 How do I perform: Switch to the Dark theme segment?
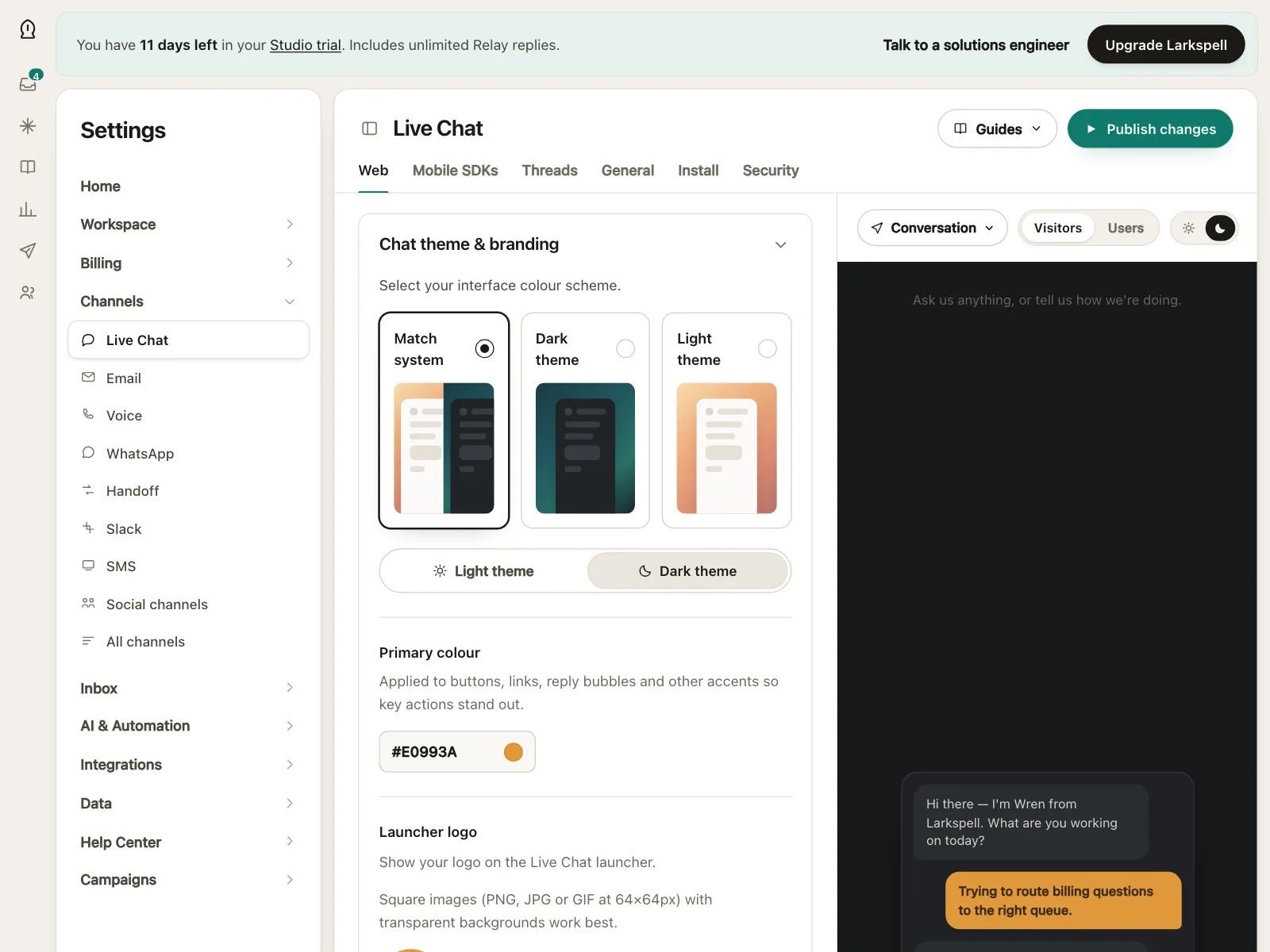(x=687, y=571)
